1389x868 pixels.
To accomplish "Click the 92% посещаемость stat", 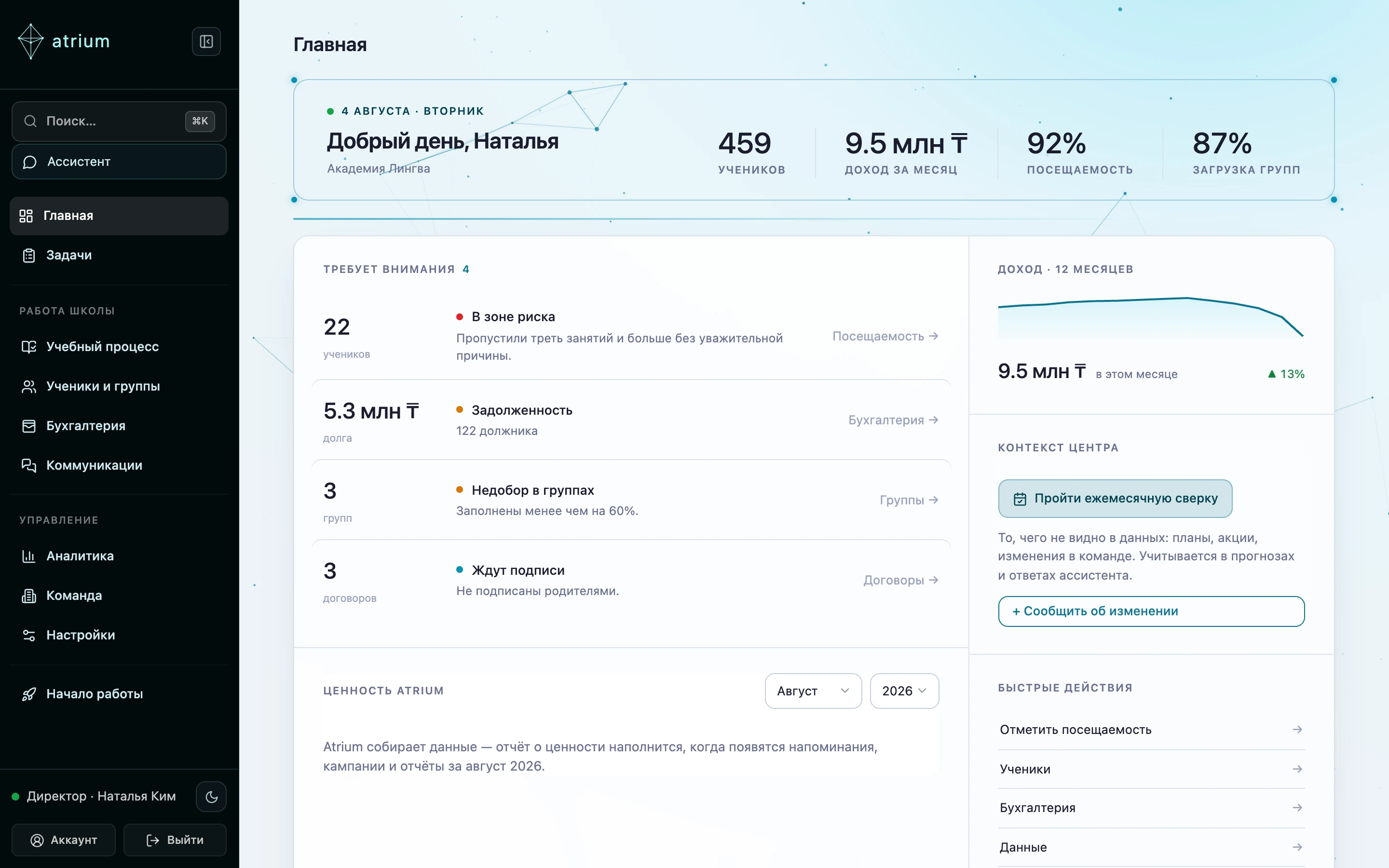I will (x=1080, y=153).
